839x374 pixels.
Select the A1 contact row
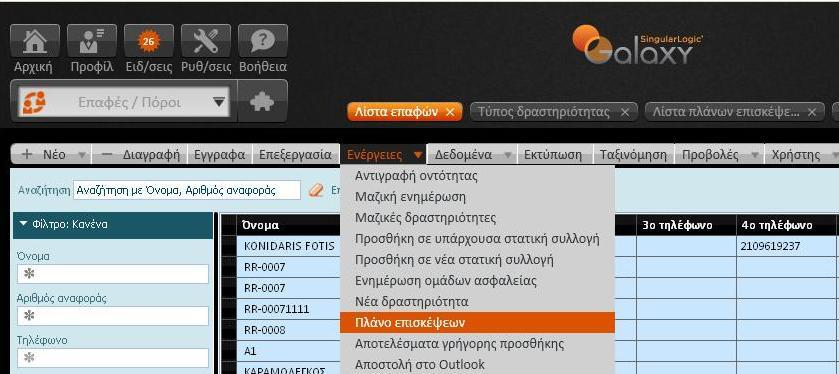(289, 351)
